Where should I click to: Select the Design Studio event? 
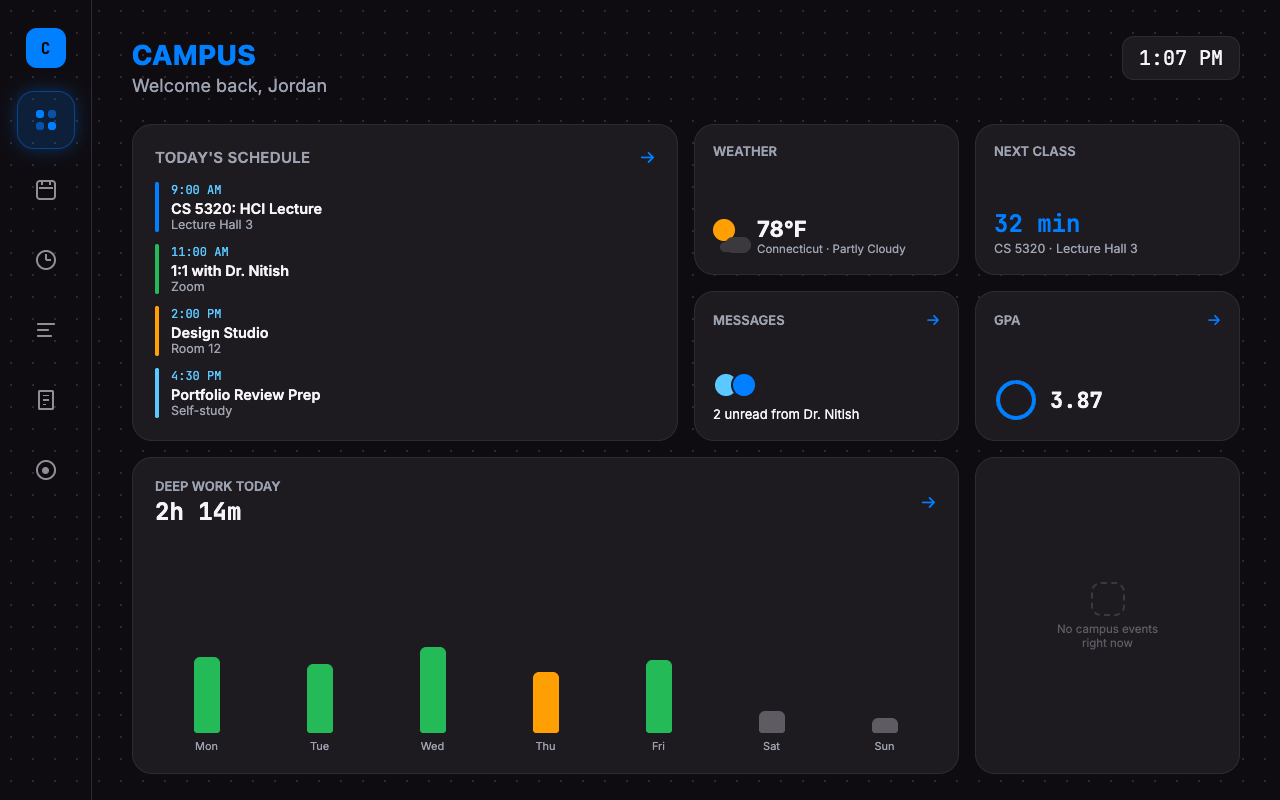[405, 331]
